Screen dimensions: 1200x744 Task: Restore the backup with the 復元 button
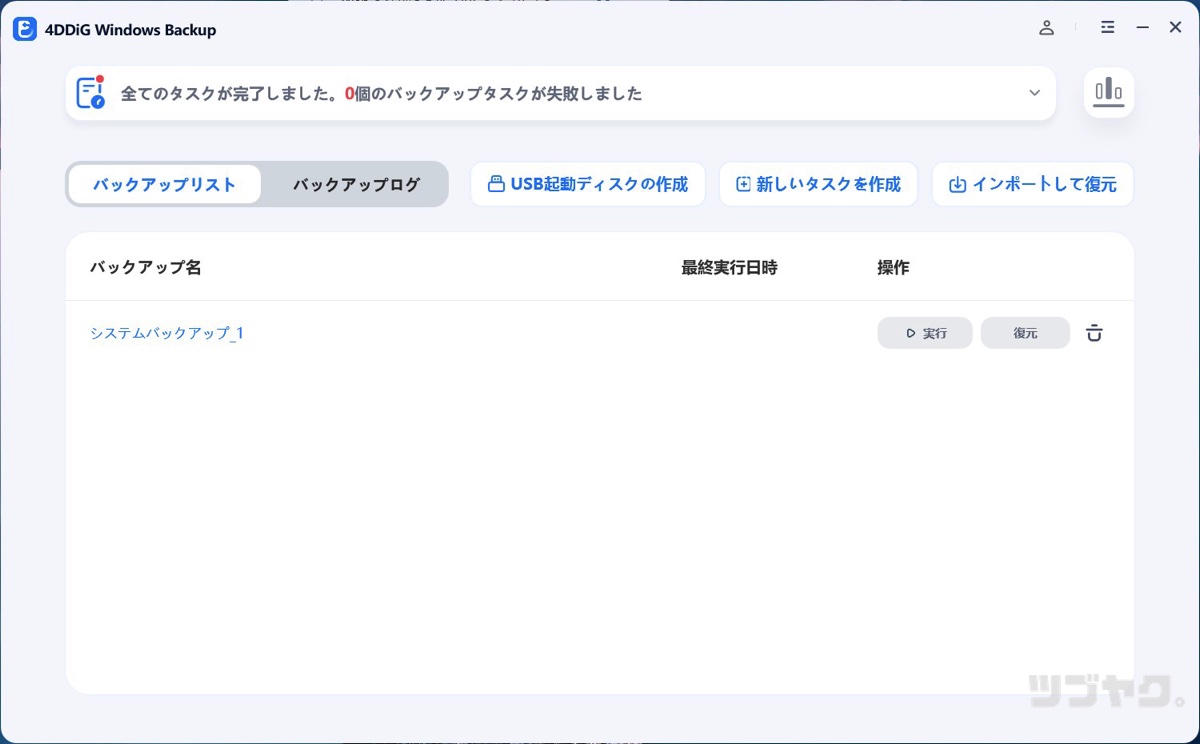[x=1025, y=333]
